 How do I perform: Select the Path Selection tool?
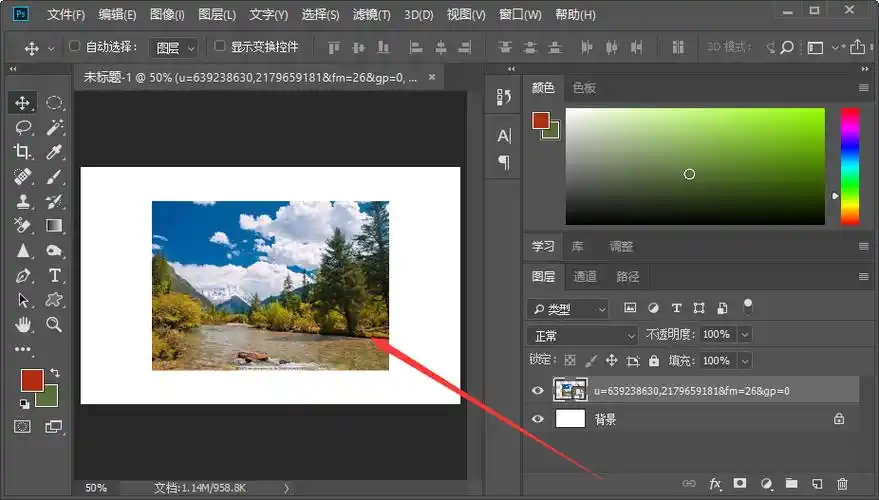pyautogui.click(x=22, y=300)
